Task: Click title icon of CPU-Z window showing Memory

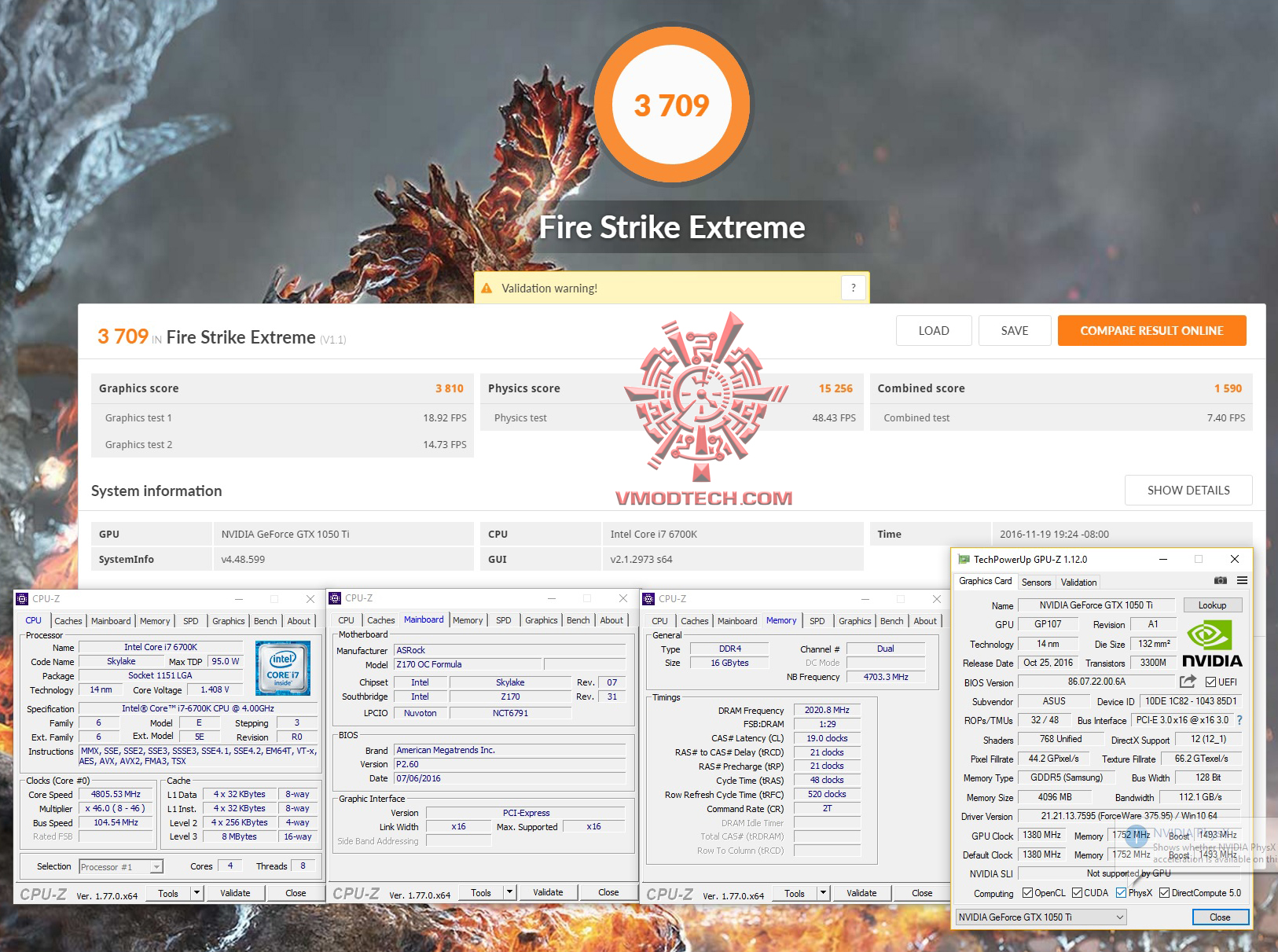Action: pos(648,599)
